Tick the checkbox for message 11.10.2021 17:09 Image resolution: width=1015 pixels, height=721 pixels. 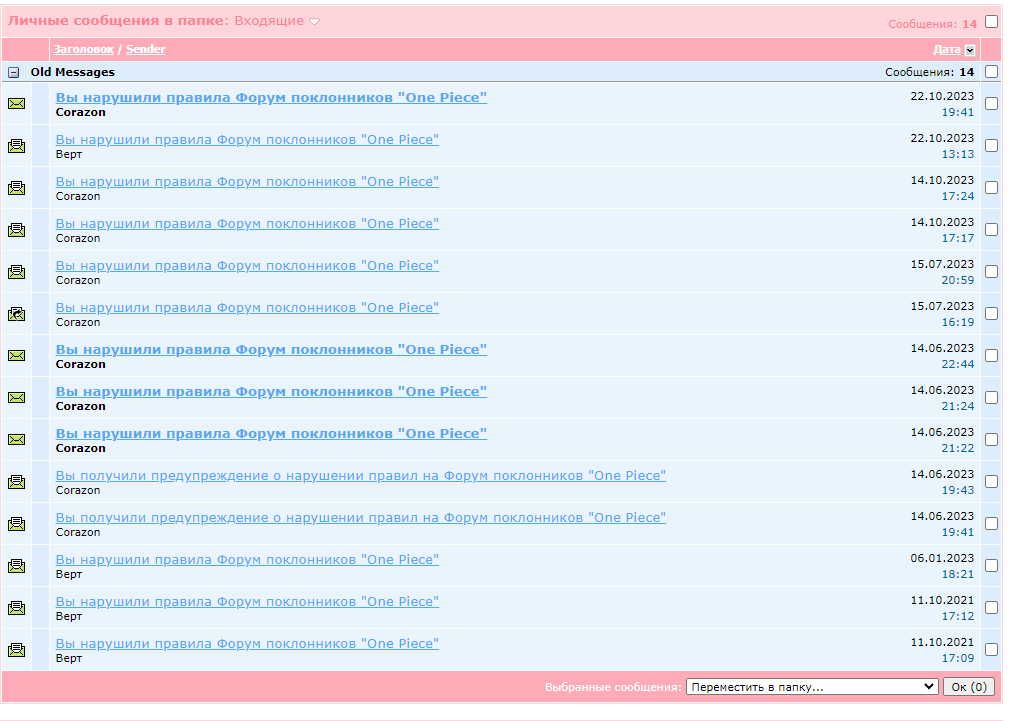pos(991,650)
